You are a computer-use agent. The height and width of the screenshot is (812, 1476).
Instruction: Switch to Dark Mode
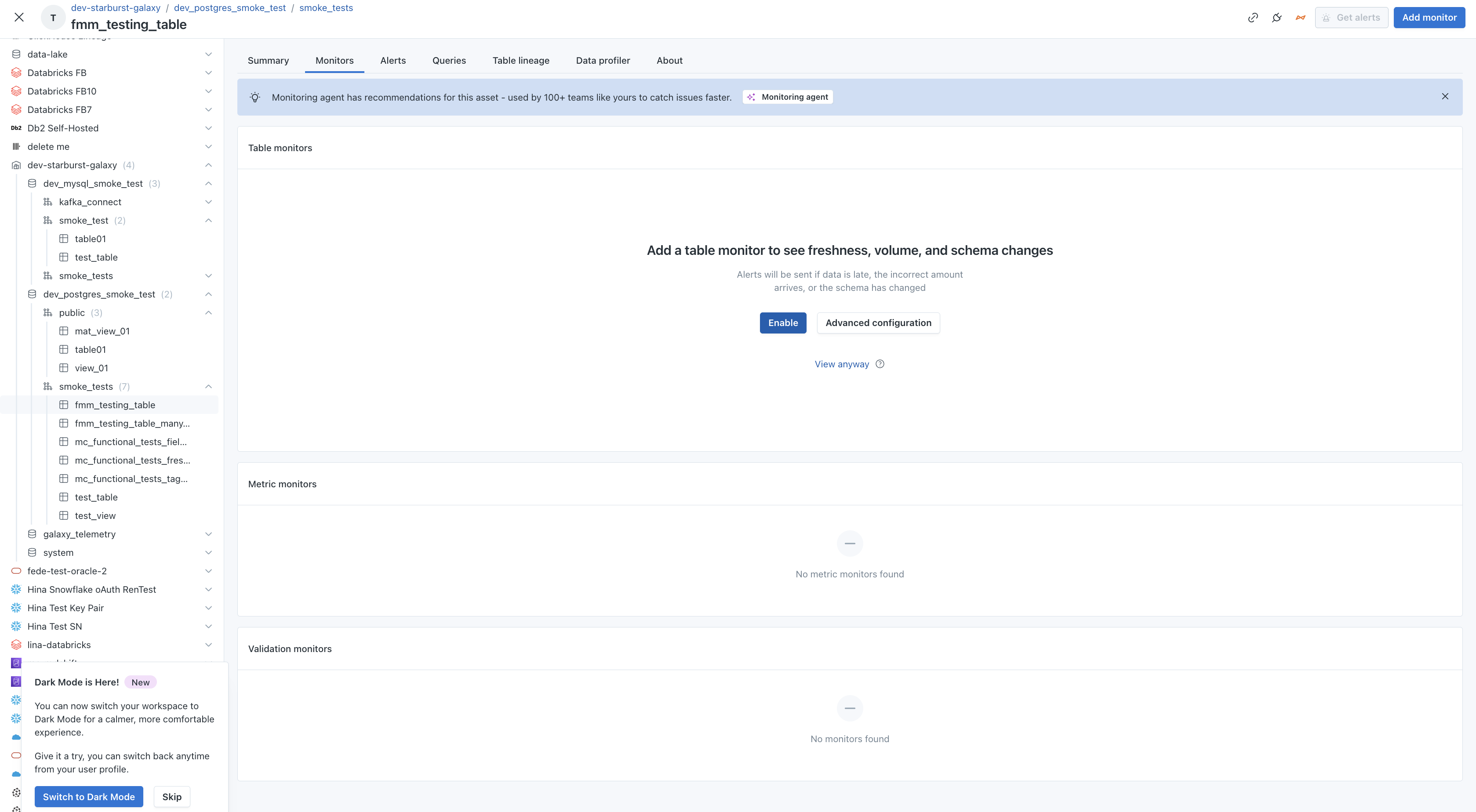[x=89, y=797]
